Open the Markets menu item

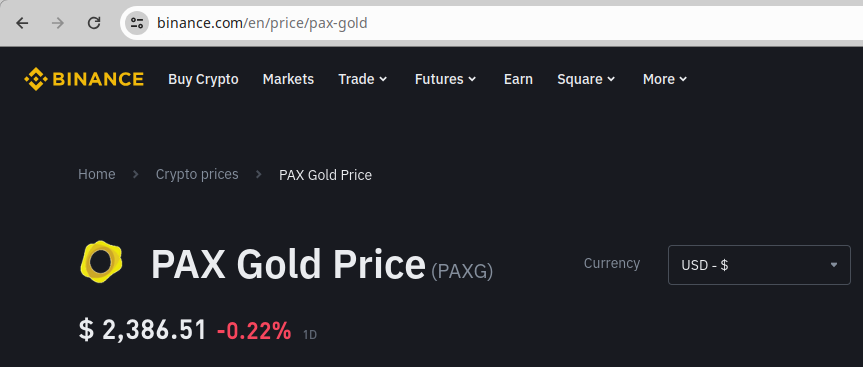(x=288, y=79)
